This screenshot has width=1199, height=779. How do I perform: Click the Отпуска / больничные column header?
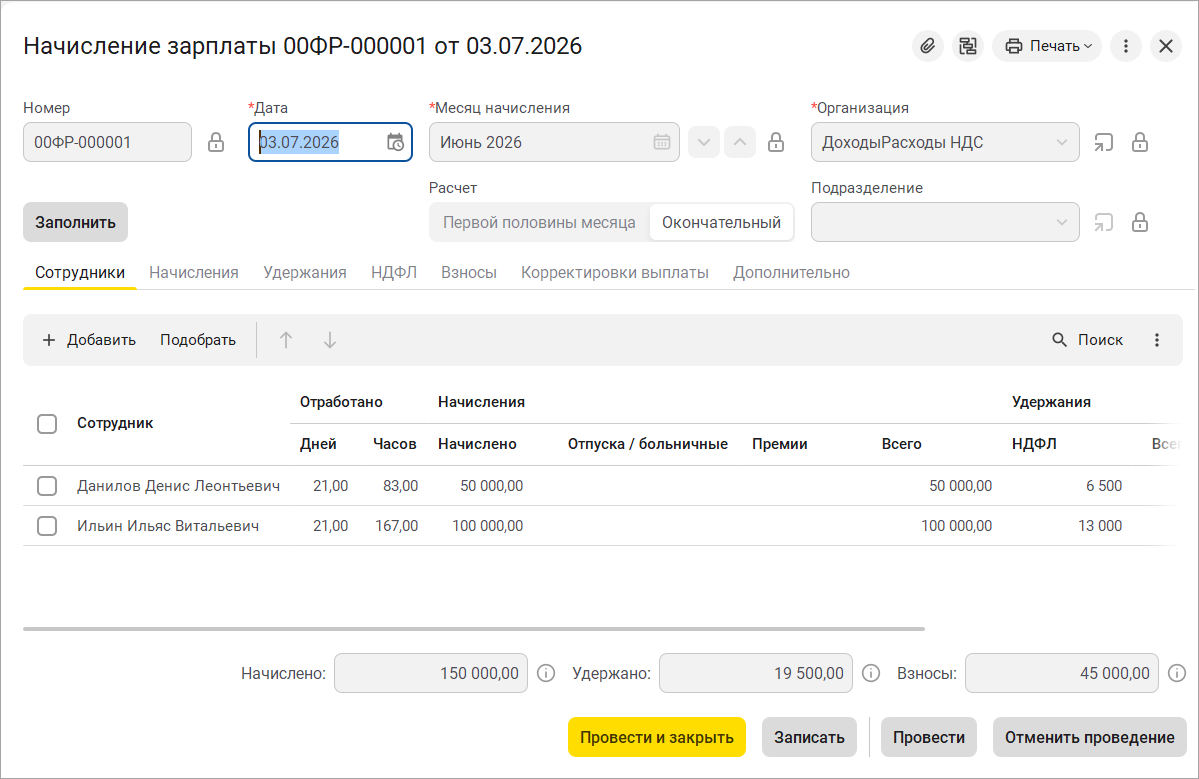click(648, 444)
